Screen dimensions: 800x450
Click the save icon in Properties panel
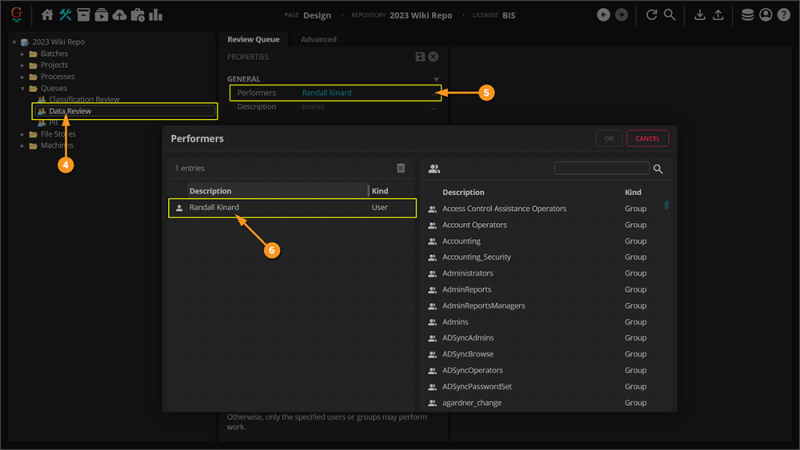pyautogui.click(x=420, y=58)
